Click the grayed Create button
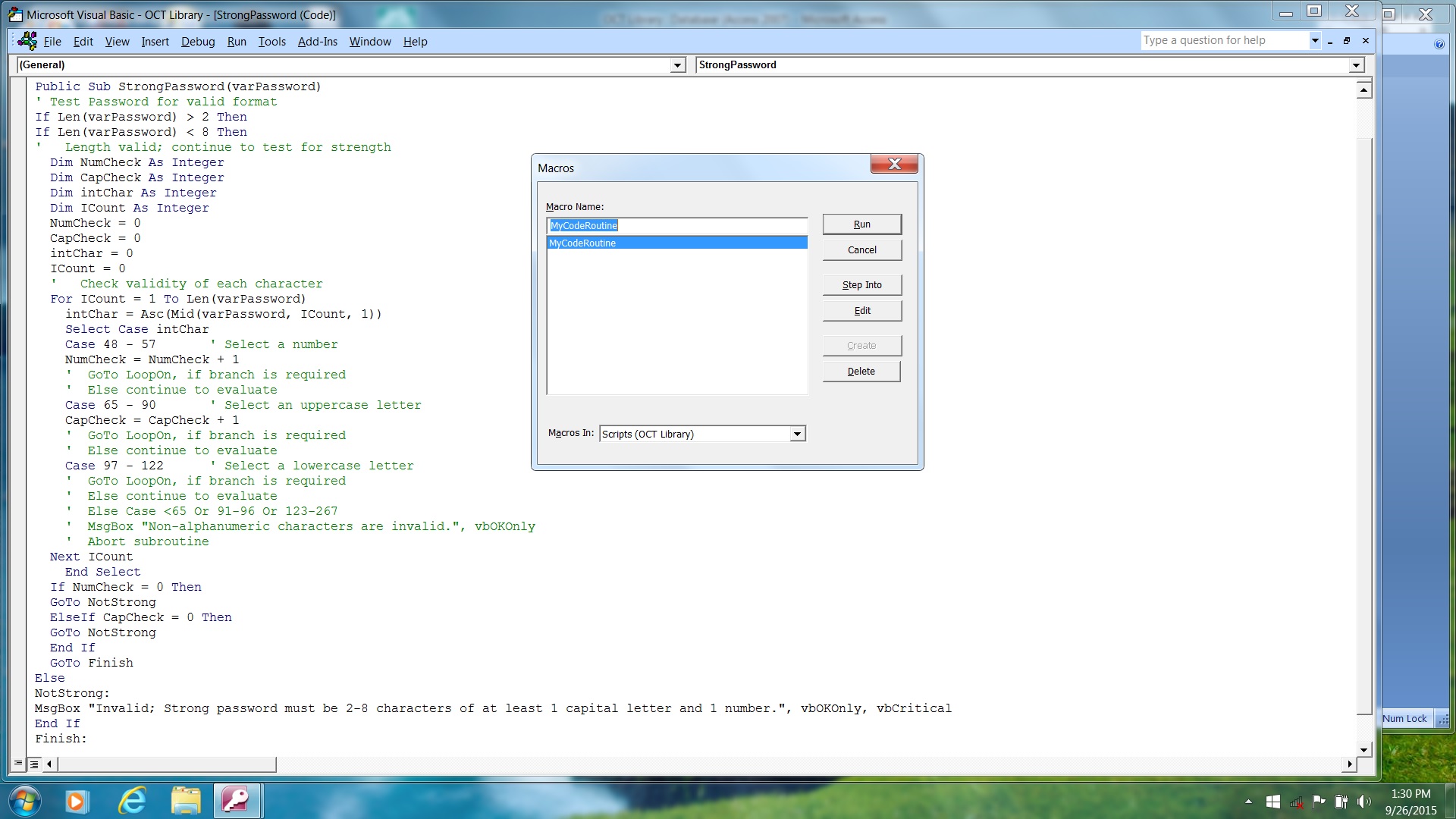The image size is (1456, 819). point(862,346)
